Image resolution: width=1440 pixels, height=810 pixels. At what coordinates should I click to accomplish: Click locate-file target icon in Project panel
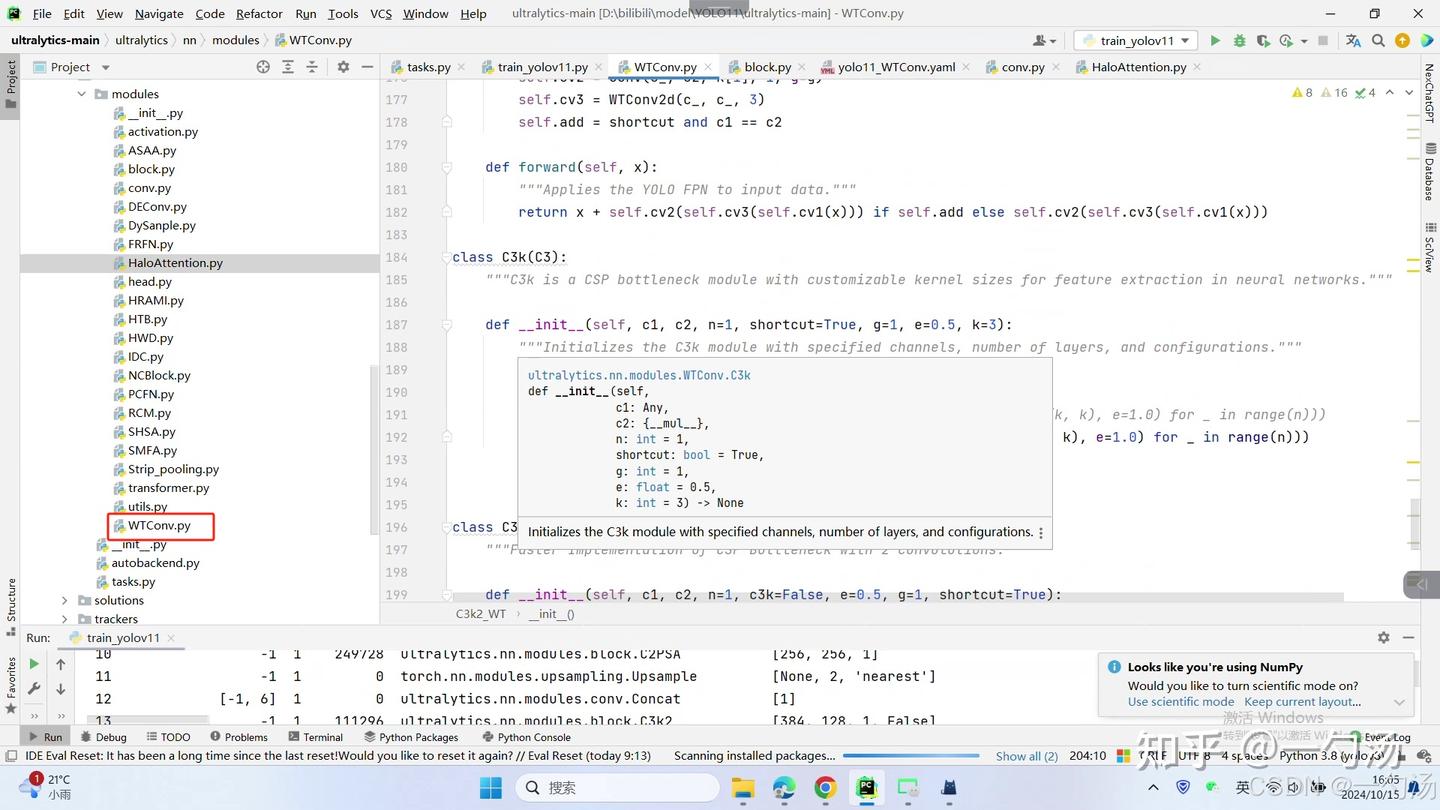(x=263, y=67)
